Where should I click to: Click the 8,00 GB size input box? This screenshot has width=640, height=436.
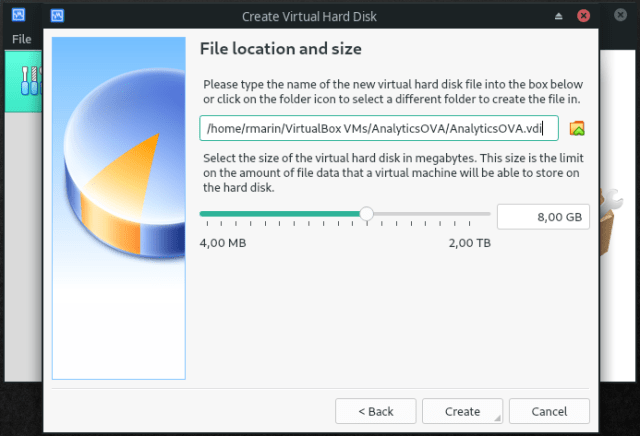[x=543, y=217]
